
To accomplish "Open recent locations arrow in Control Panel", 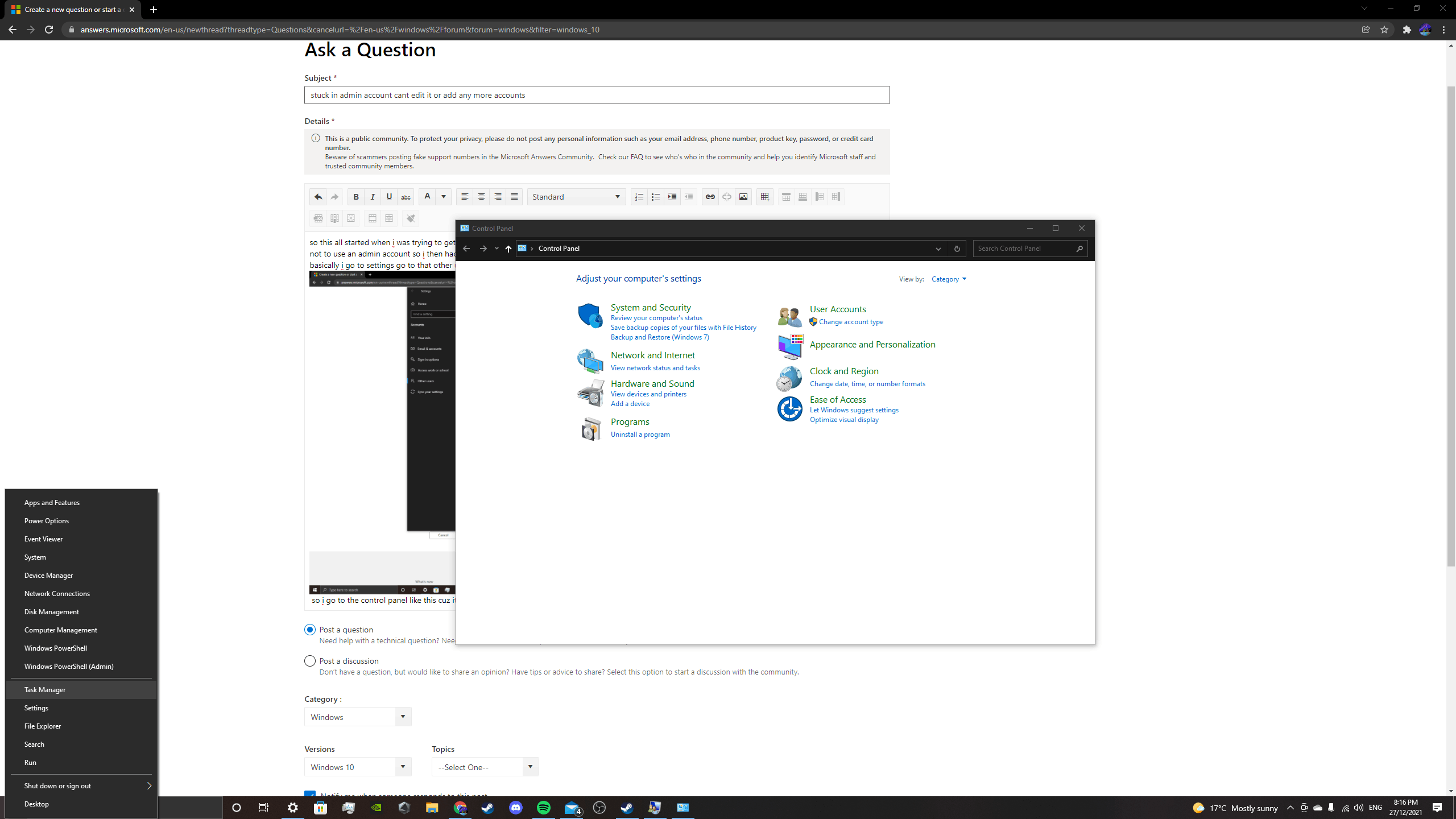I will (x=497, y=249).
